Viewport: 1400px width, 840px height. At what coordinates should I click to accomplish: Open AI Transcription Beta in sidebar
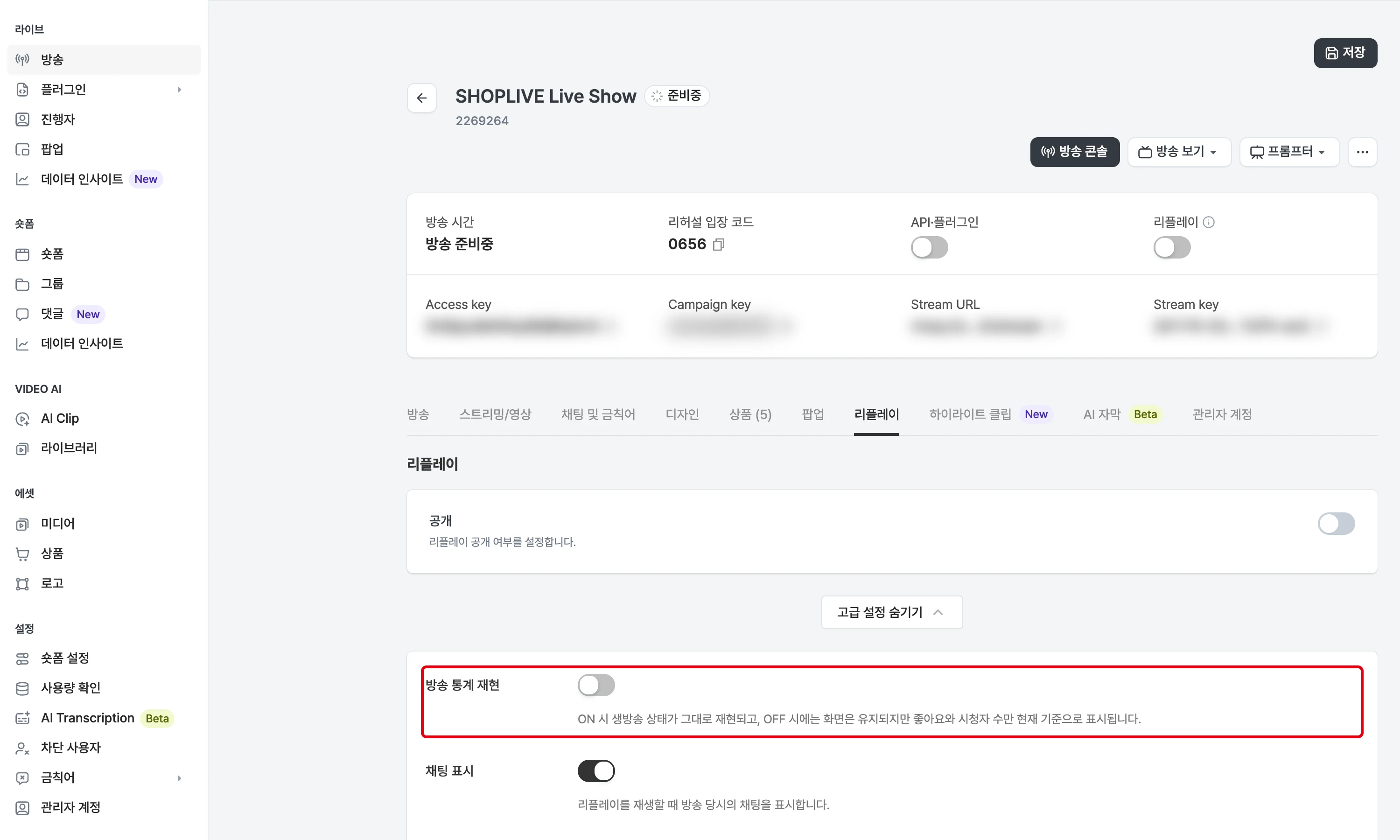click(104, 718)
